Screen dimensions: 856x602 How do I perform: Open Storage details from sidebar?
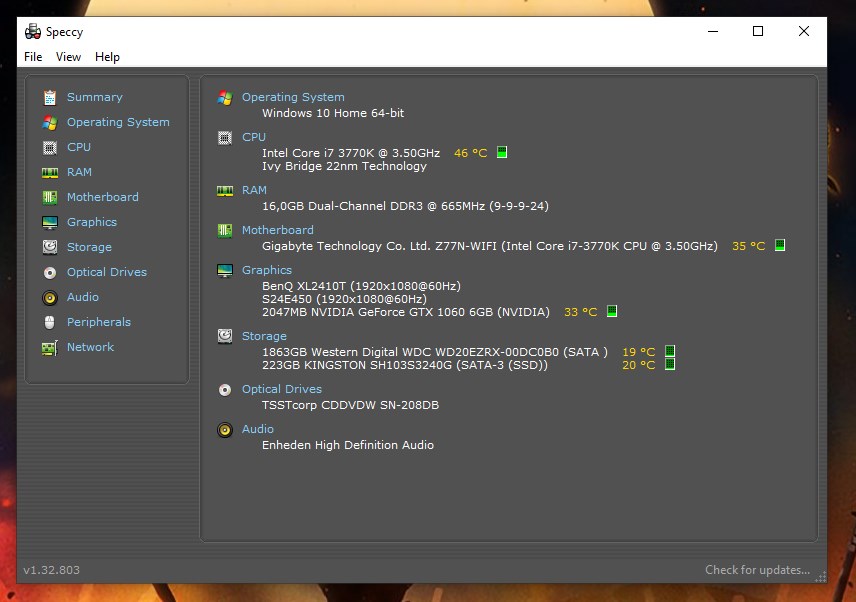[89, 247]
